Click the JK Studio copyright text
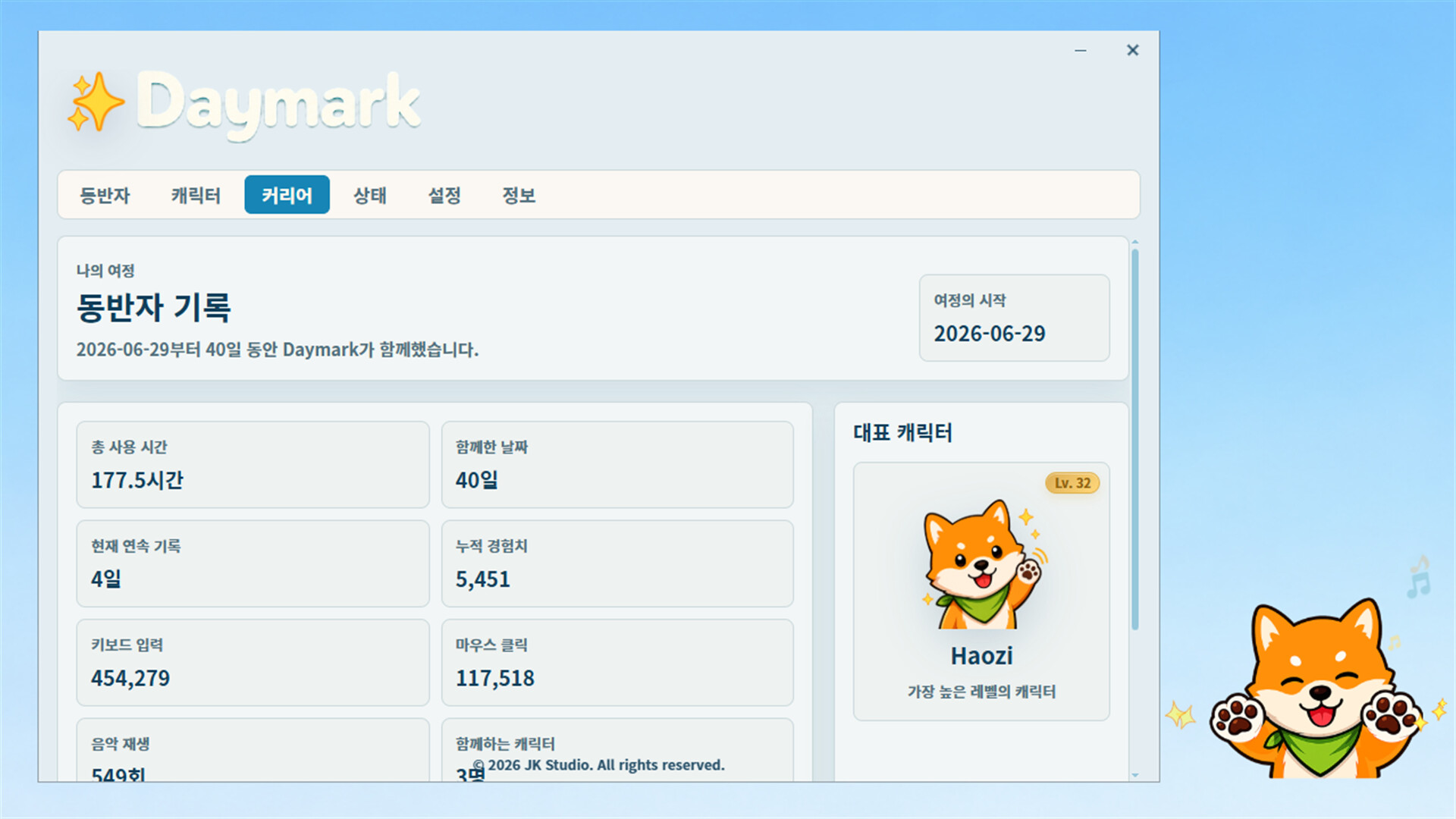 [599, 765]
